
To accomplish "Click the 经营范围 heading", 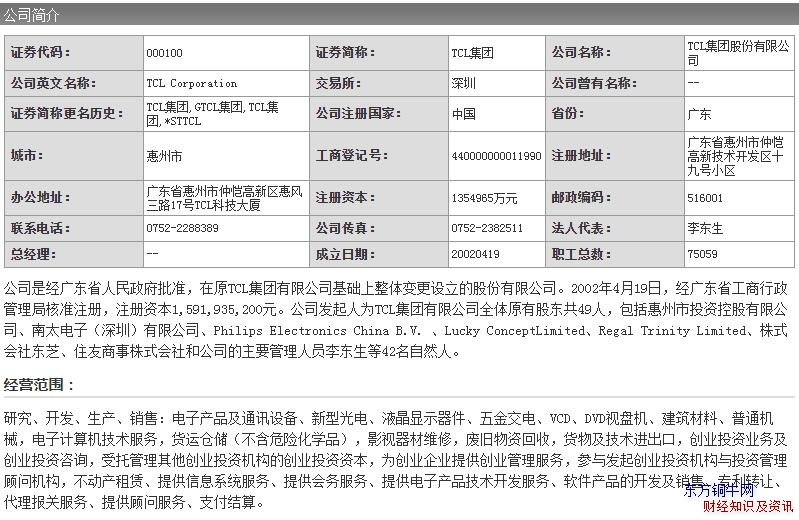I will point(38,384).
